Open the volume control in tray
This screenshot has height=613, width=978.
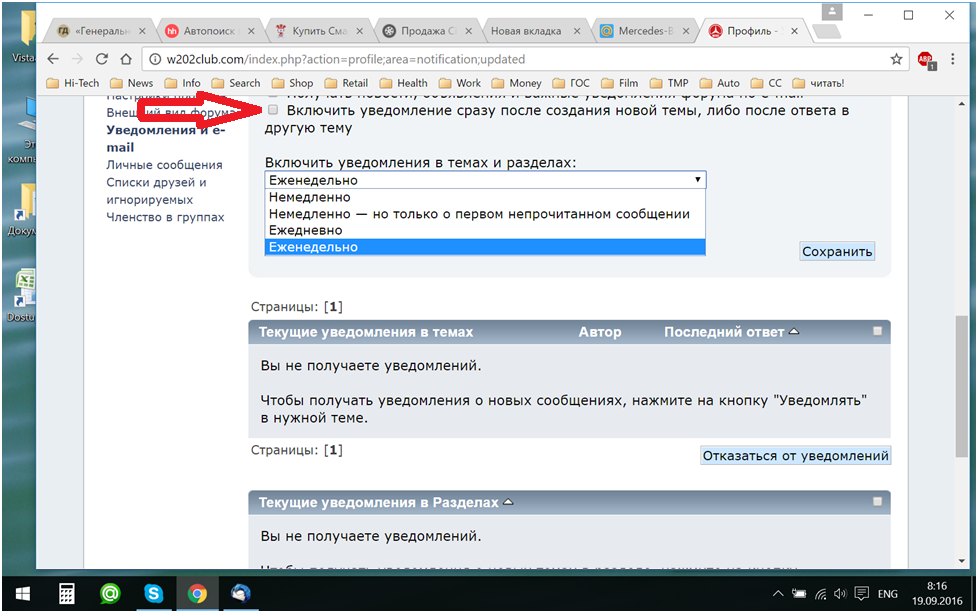point(840,594)
